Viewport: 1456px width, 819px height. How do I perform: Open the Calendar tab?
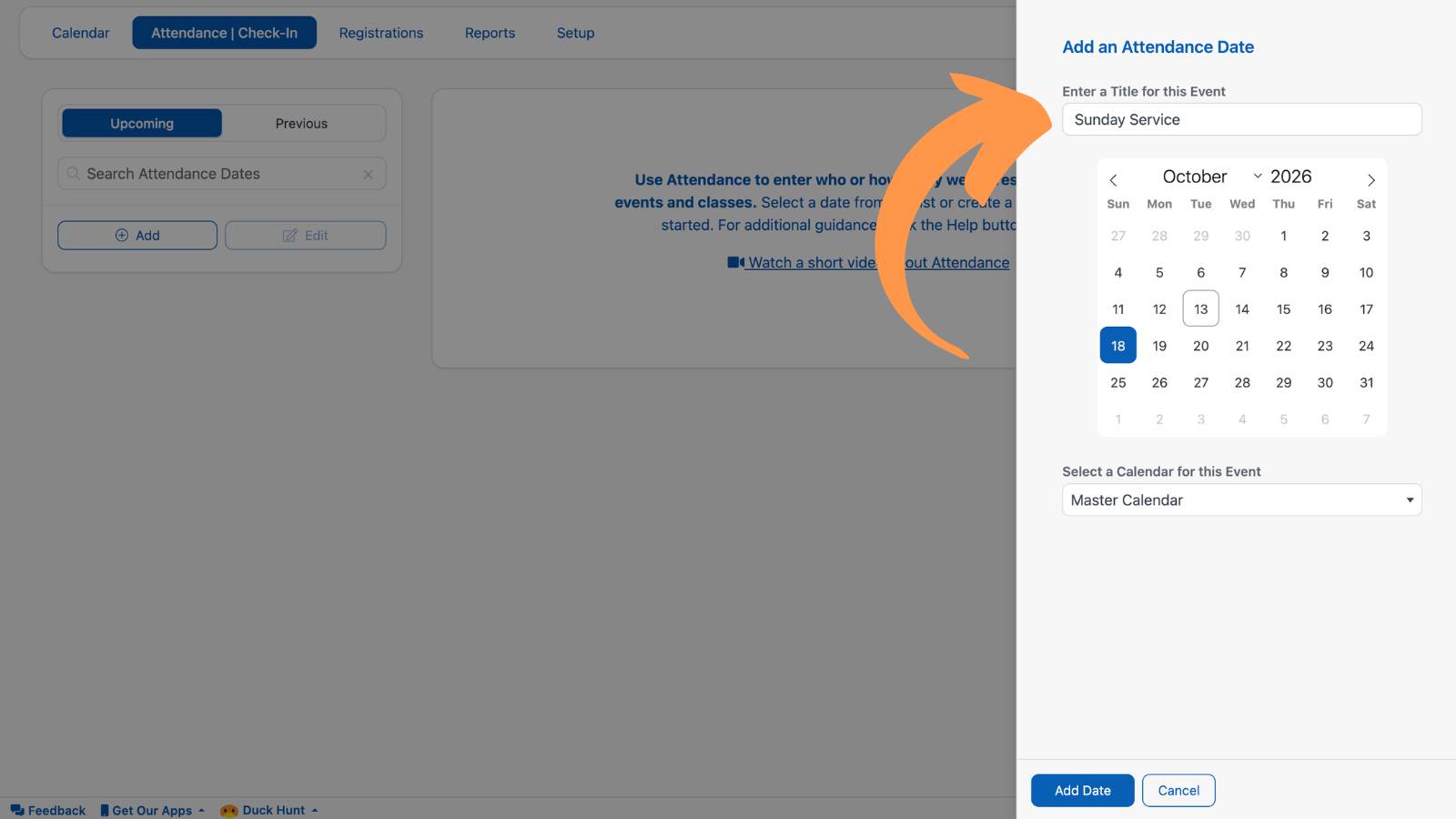point(80,33)
